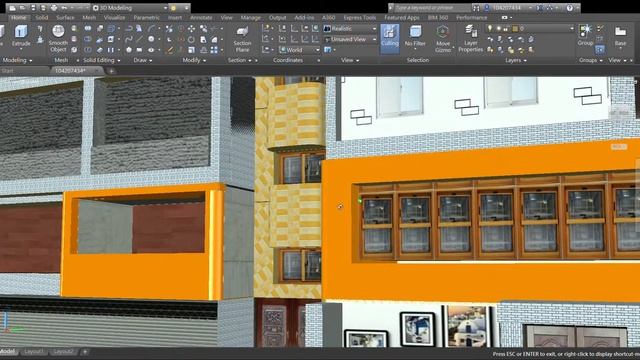Switch to the Layout1 tab
Image resolution: width=640 pixels, height=360 pixels.
[x=33, y=351]
